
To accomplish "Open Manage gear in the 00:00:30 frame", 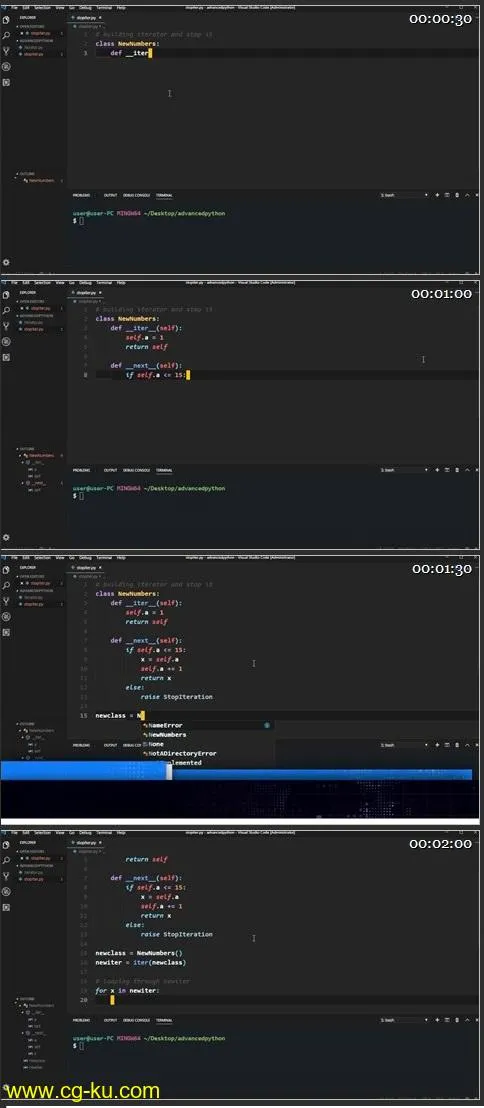I will tap(6, 262).
